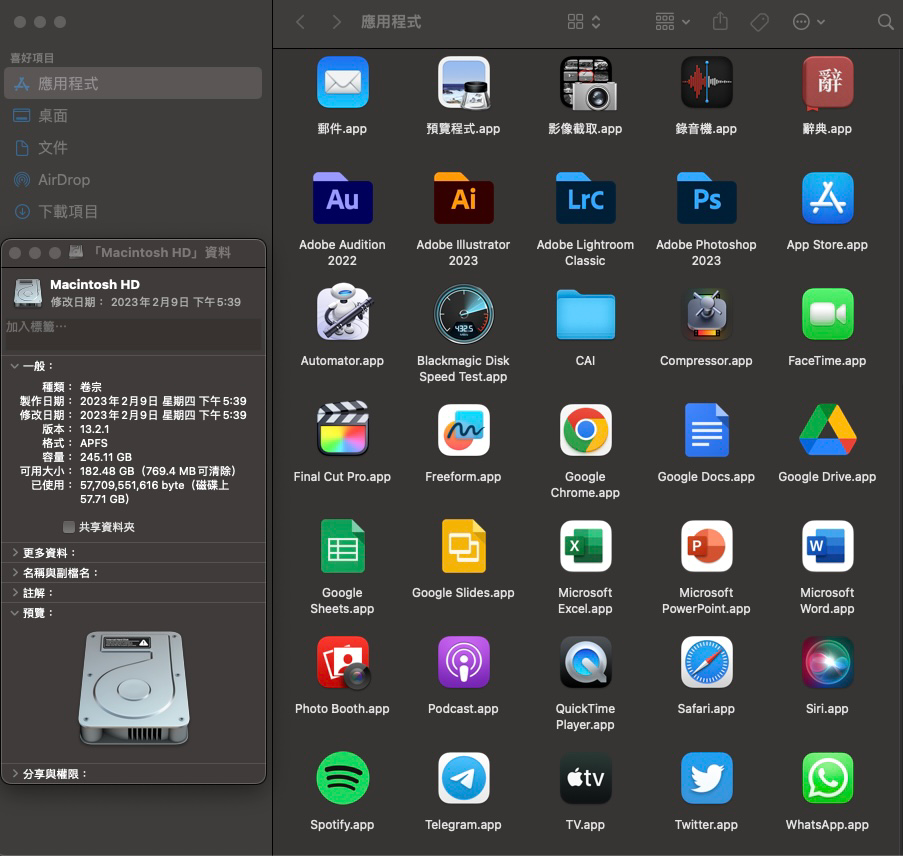Select Adobe Lightroom Classic folder
This screenshot has width=903, height=856.
(x=585, y=198)
